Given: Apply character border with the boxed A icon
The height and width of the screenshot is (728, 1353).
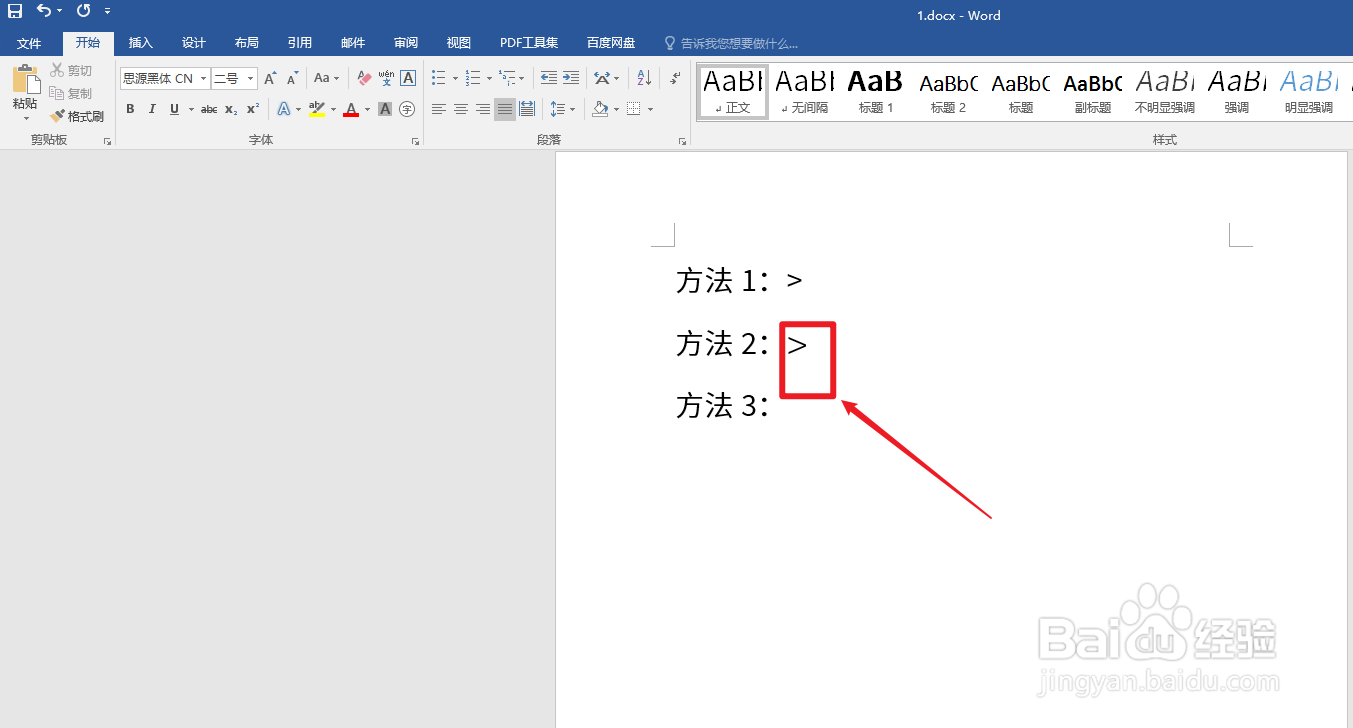Looking at the screenshot, I should tap(408, 78).
